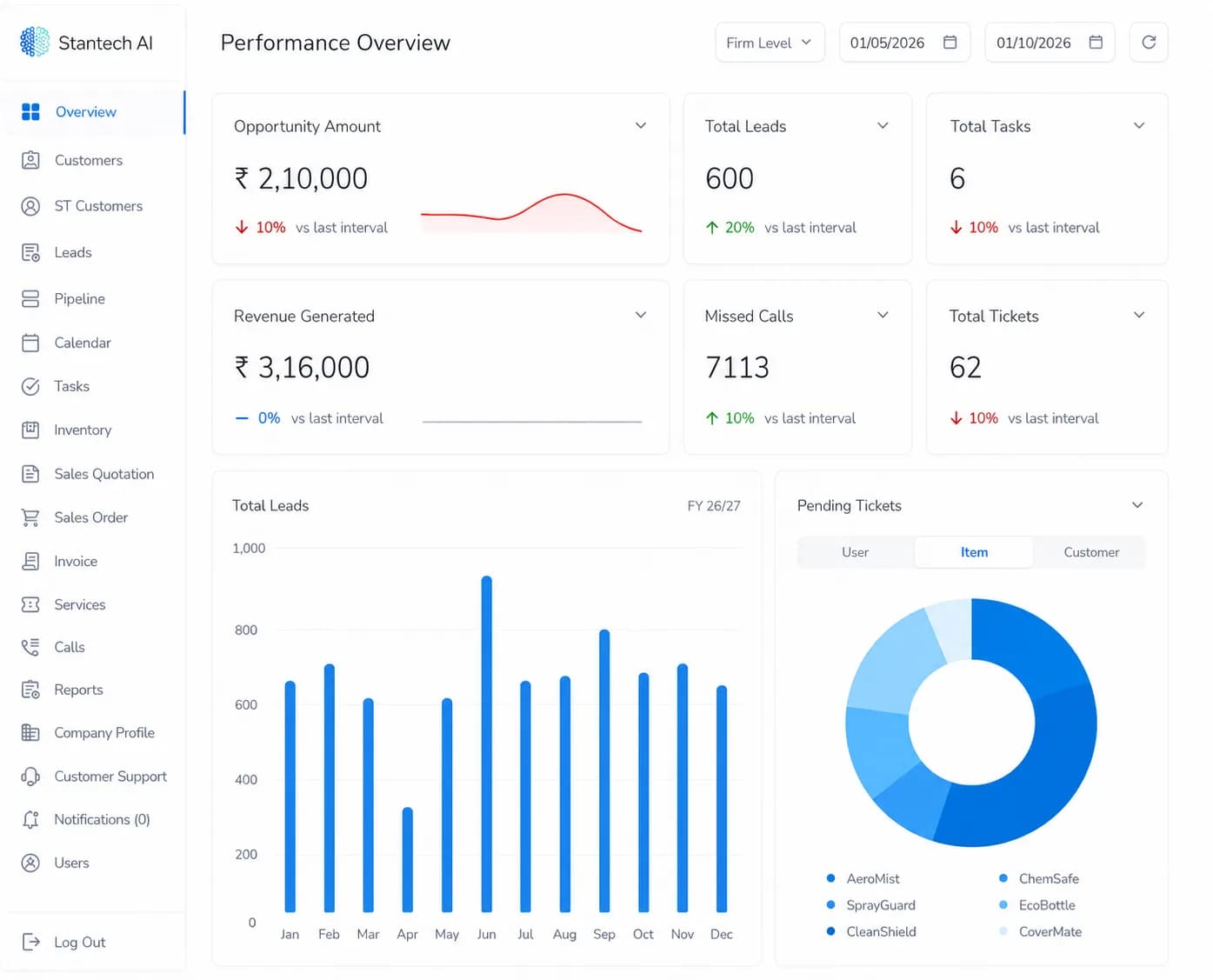Click the Log Out label
Viewport: 1213px width, 980px height.
click(x=80, y=942)
